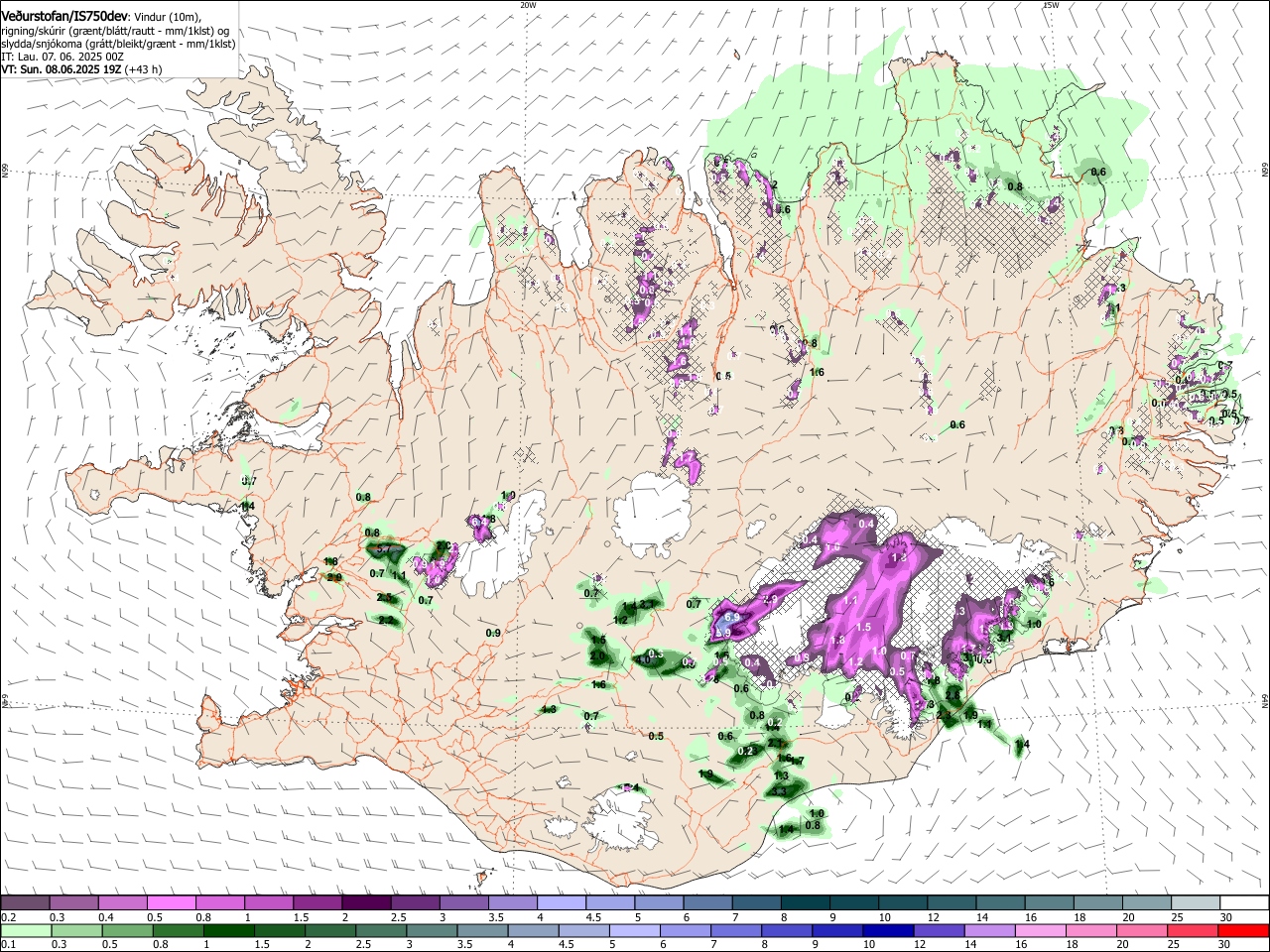Click the white swatch above the top-row 30
This screenshot has height=952, width=1270.
point(1245,902)
